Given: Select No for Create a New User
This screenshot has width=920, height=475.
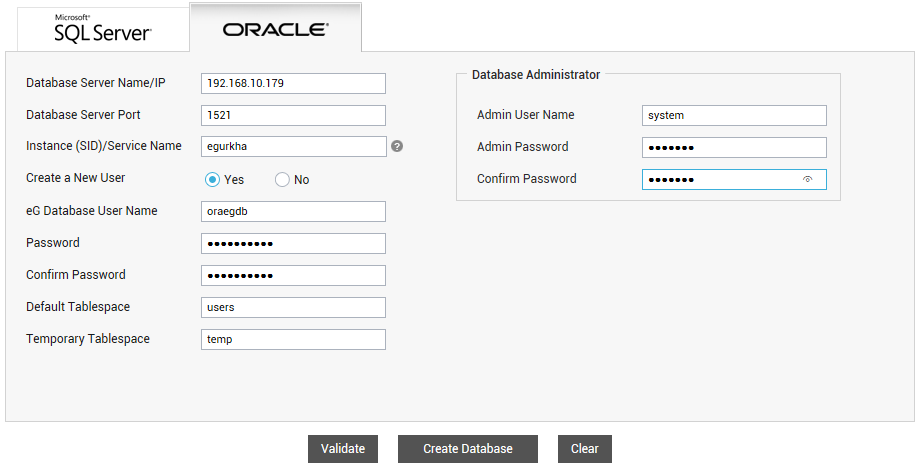Looking at the screenshot, I should click(282, 179).
